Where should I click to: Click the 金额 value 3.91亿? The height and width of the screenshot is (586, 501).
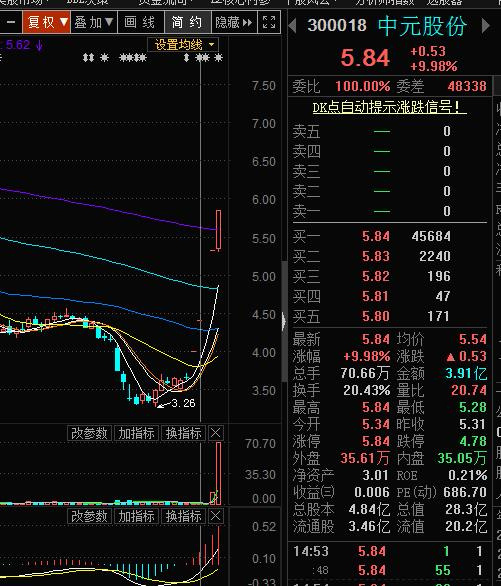[x=466, y=373]
